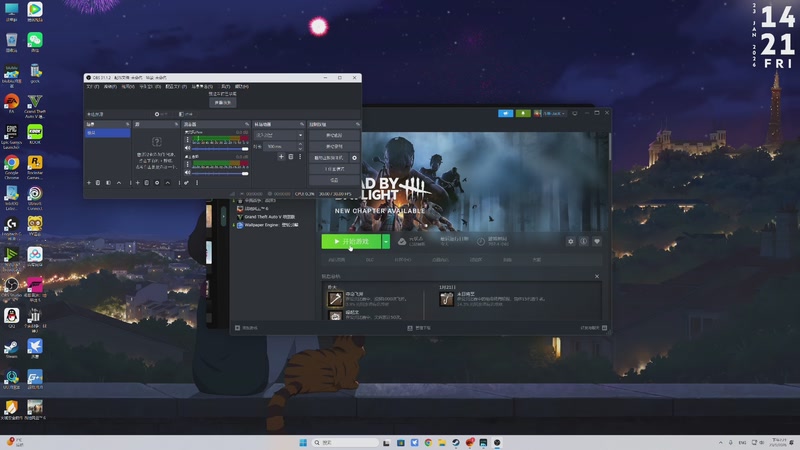Screen dimensions: 800x450
Task: Click Steam game info icon
Action: (584, 241)
